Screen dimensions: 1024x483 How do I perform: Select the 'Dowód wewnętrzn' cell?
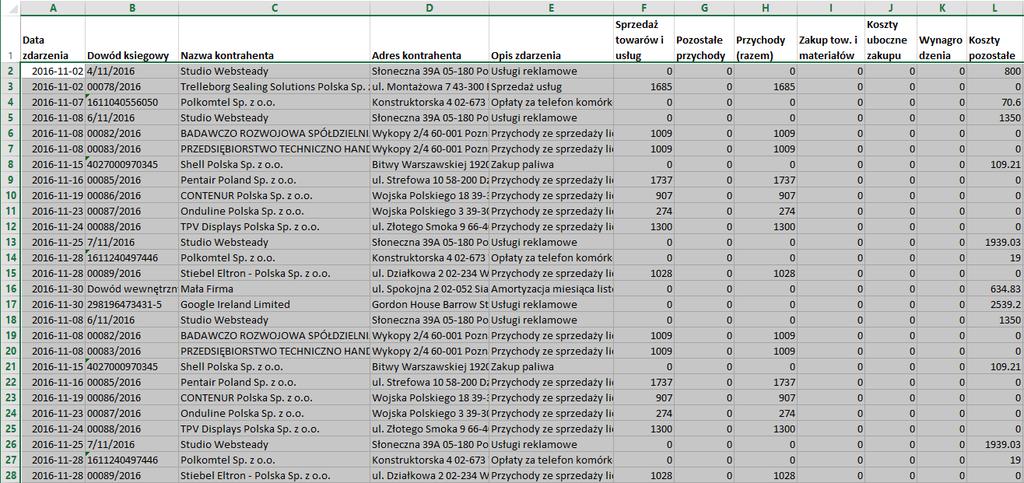click(132, 288)
